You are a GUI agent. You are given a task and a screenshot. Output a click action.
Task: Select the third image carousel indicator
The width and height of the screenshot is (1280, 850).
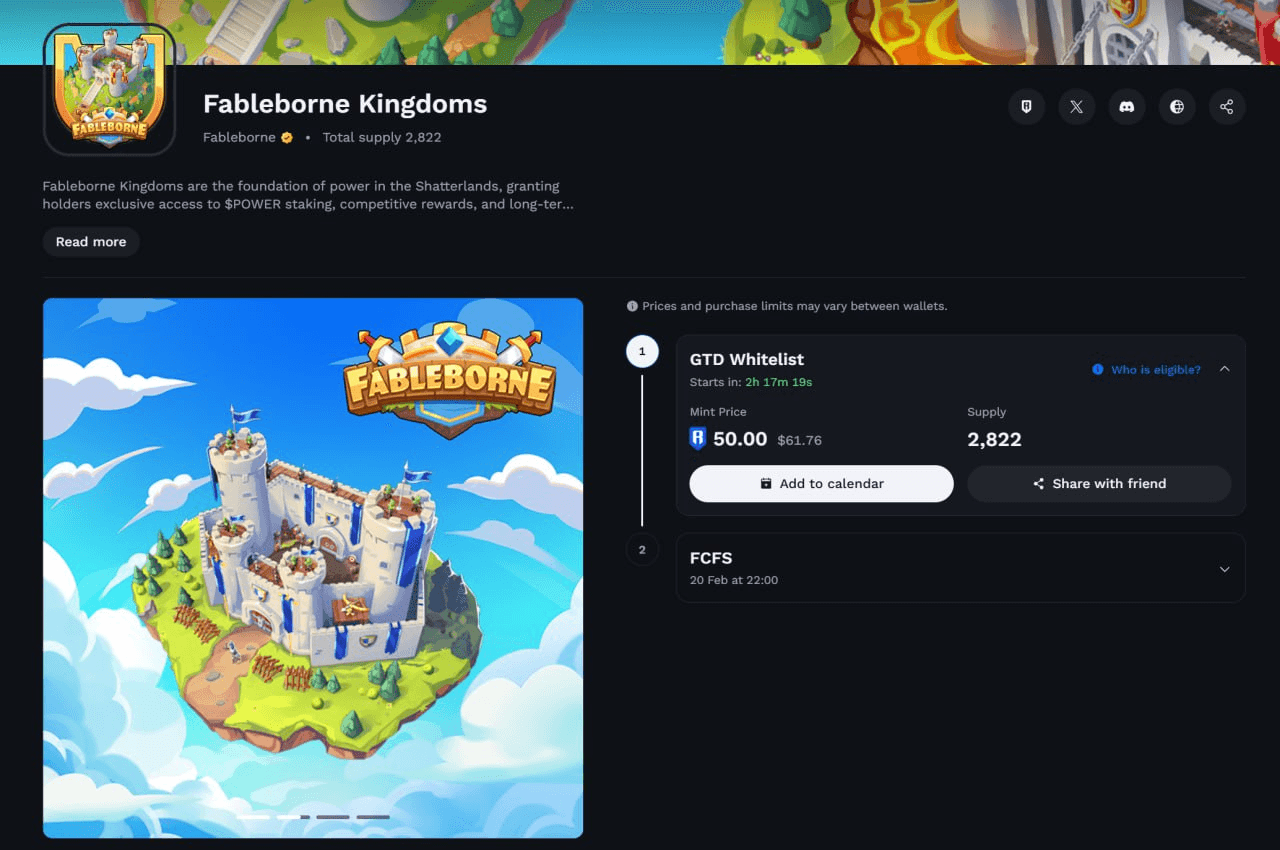coord(333,817)
